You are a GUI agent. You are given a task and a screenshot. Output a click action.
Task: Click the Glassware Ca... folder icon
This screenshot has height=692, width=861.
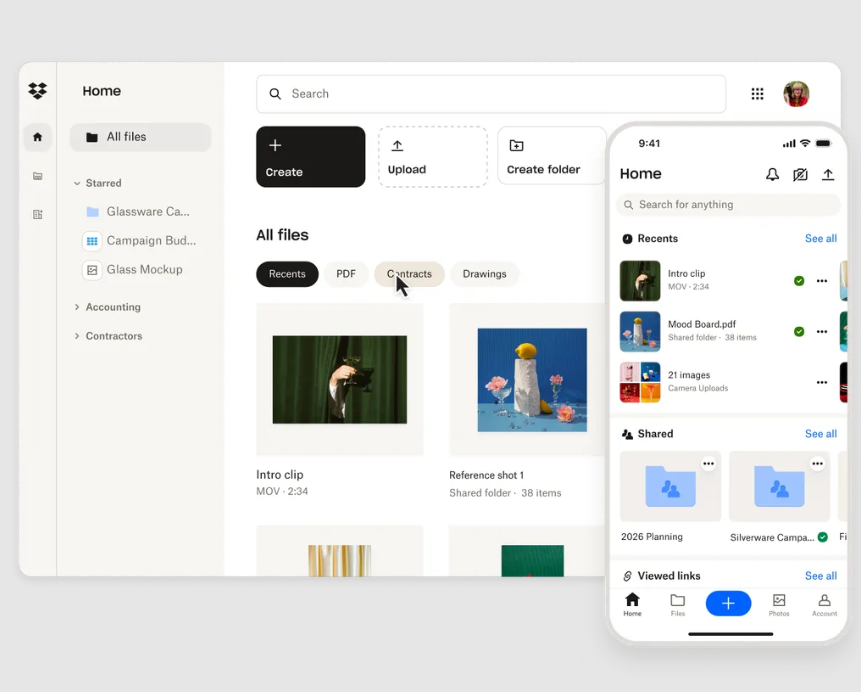92,211
